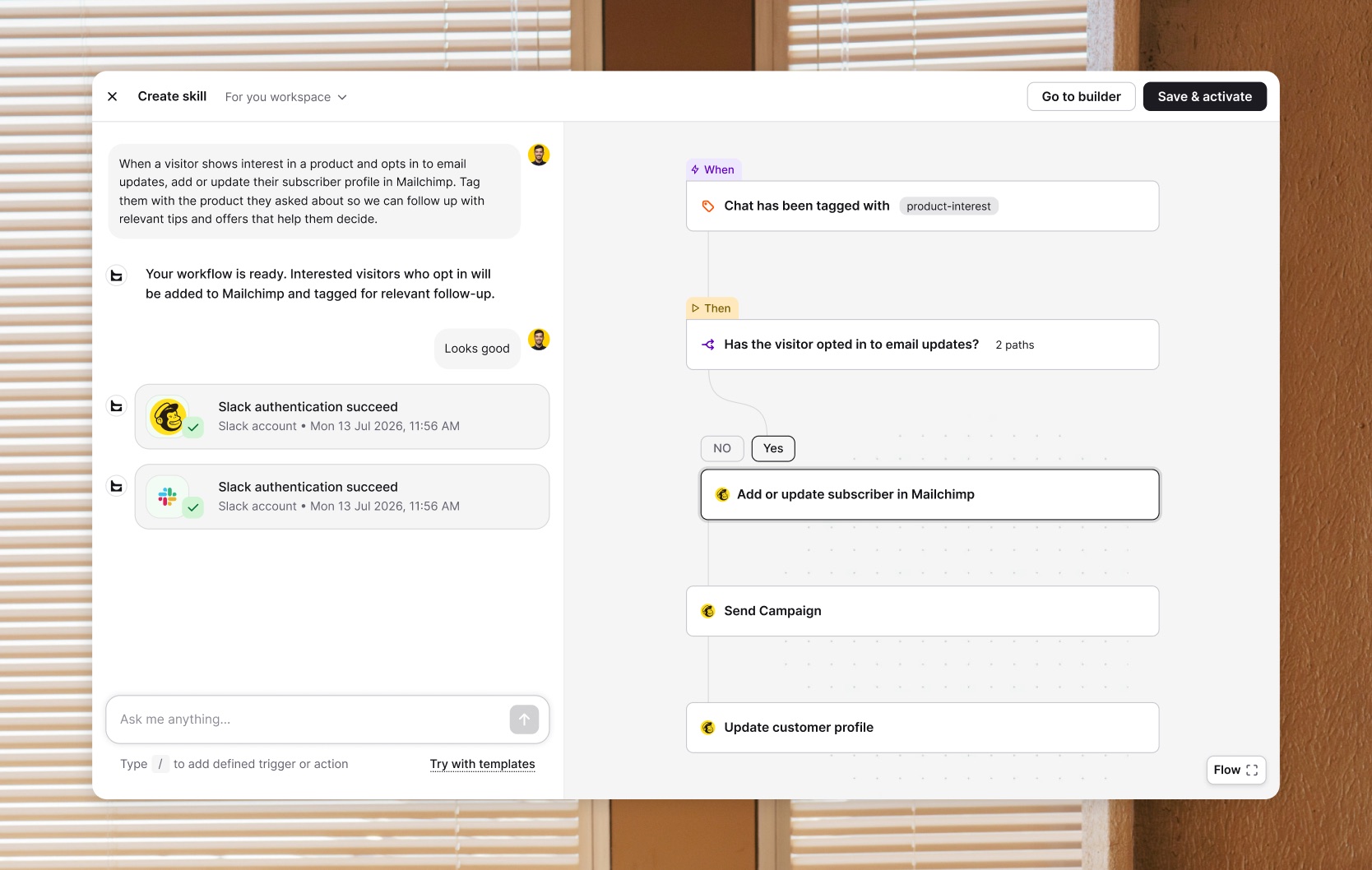Select the Update customer profile step
The image size is (1372, 870).
[922, 728]
